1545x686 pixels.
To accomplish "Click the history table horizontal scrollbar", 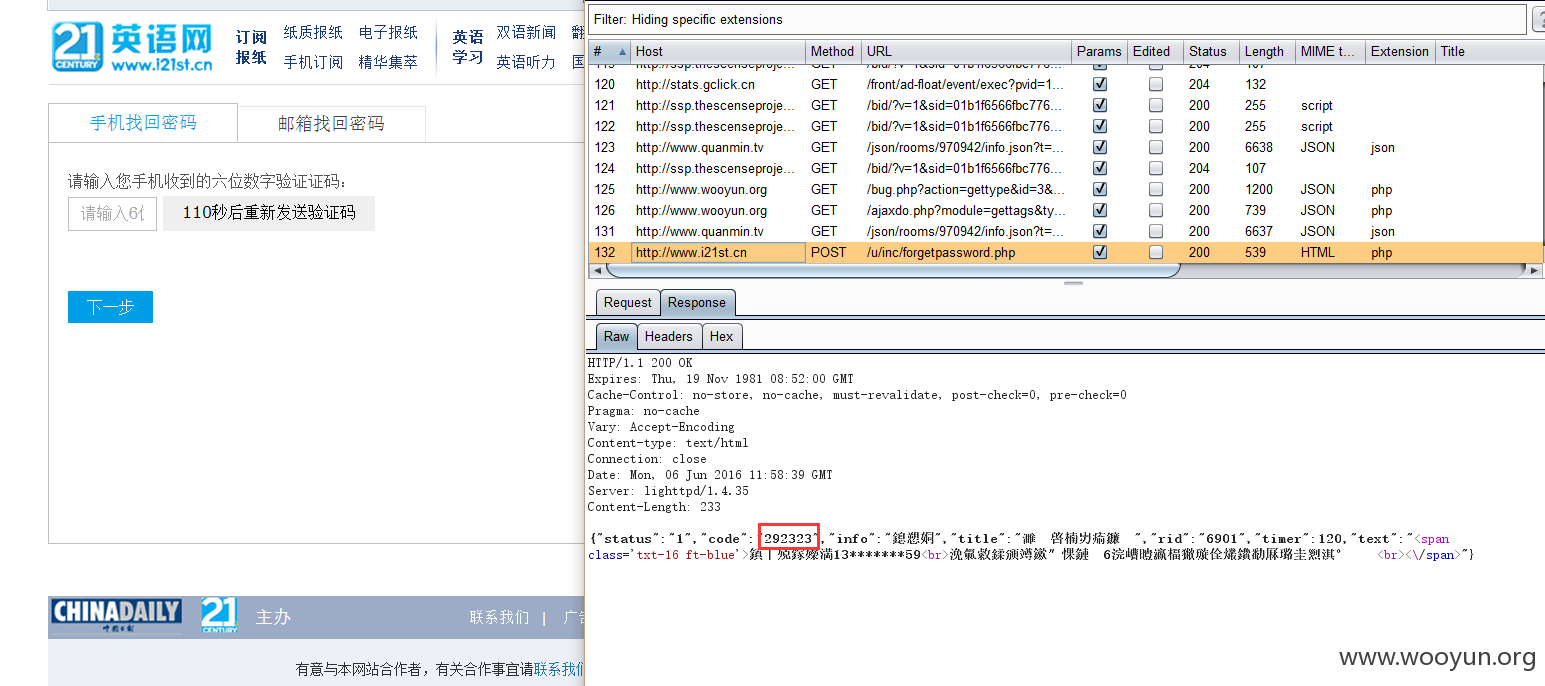I will pyautogui.click(x=893, y=270).
